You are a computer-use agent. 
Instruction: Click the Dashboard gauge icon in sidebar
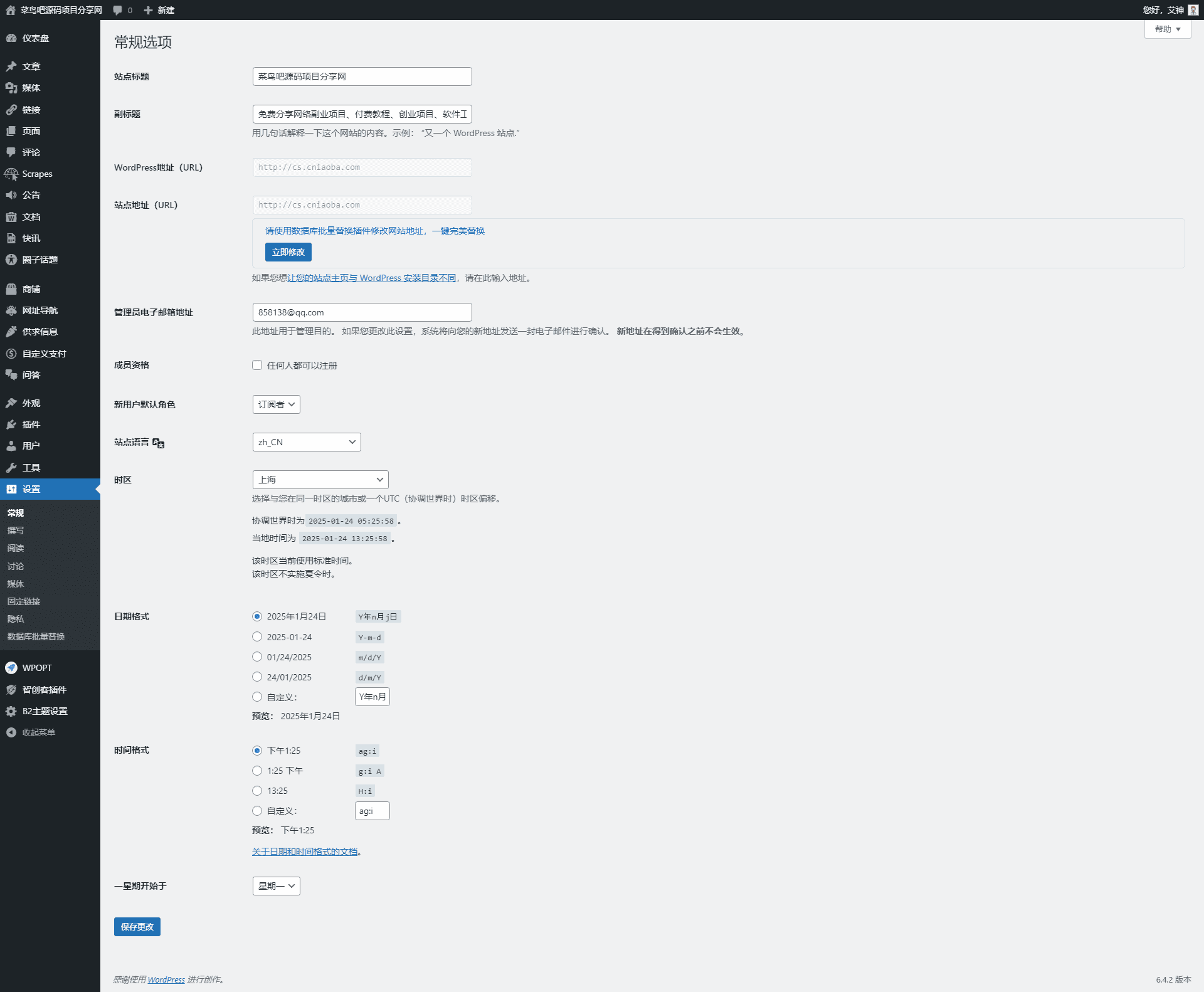pyautogui.click(x=11, y=38)
